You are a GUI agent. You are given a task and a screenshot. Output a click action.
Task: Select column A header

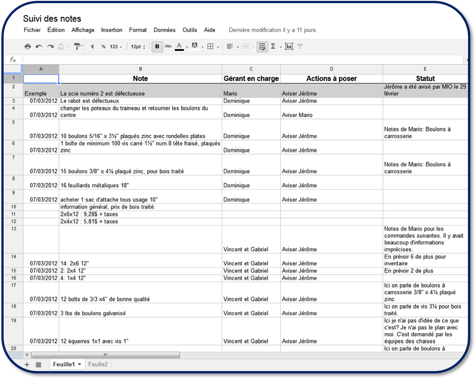(x=41, y=69)
